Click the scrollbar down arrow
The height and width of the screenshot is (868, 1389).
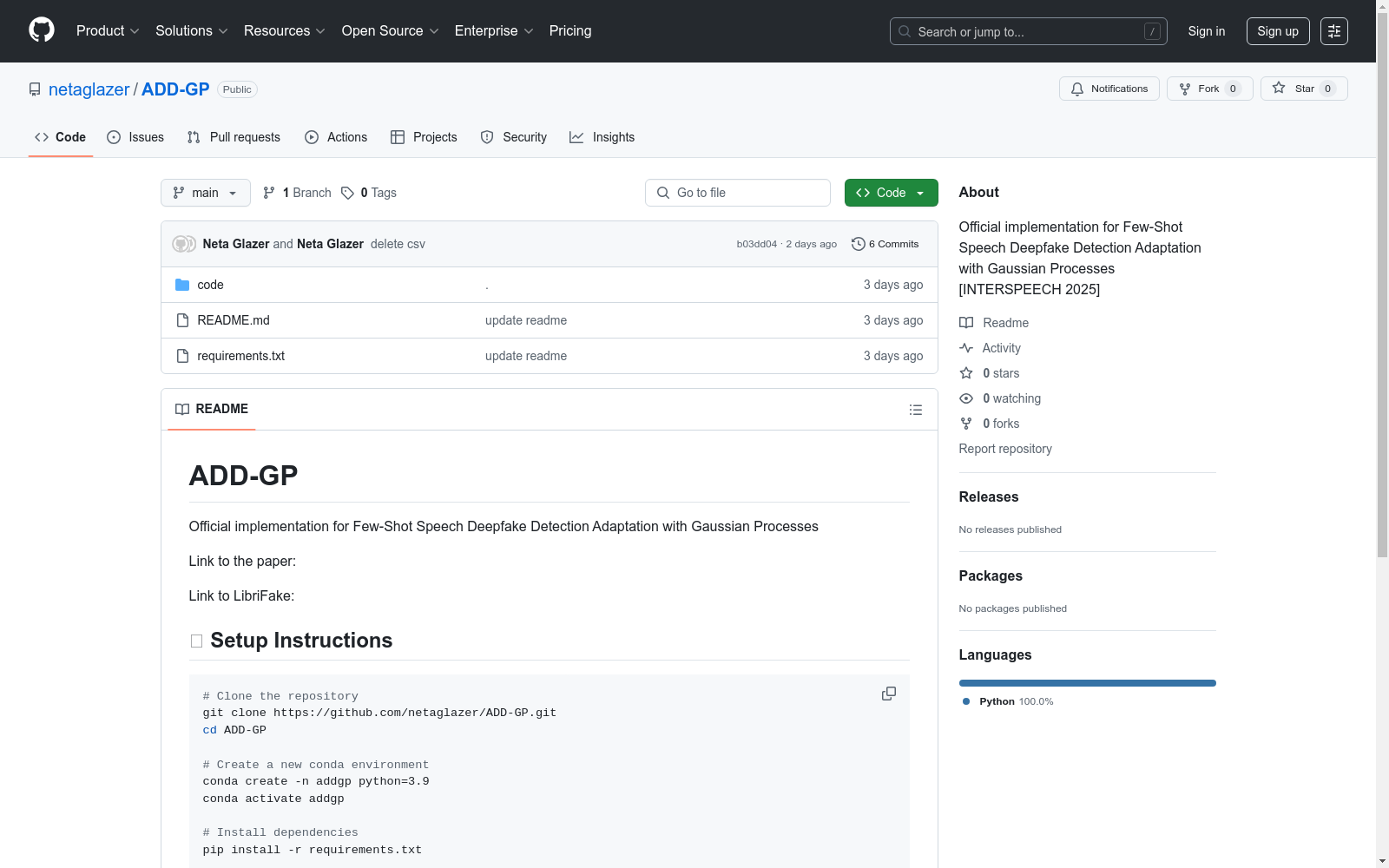click(x=1382, y=861)
